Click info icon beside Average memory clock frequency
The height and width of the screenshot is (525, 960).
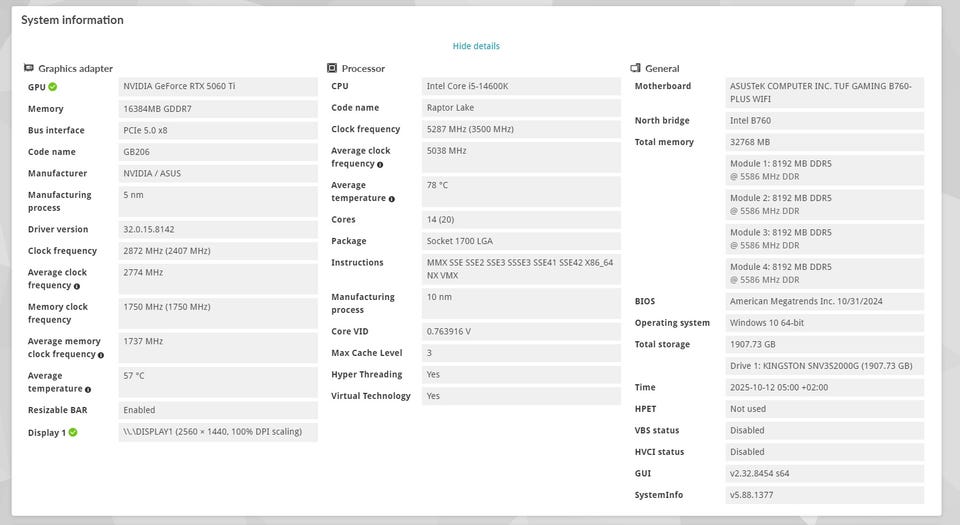pos(100,355)
